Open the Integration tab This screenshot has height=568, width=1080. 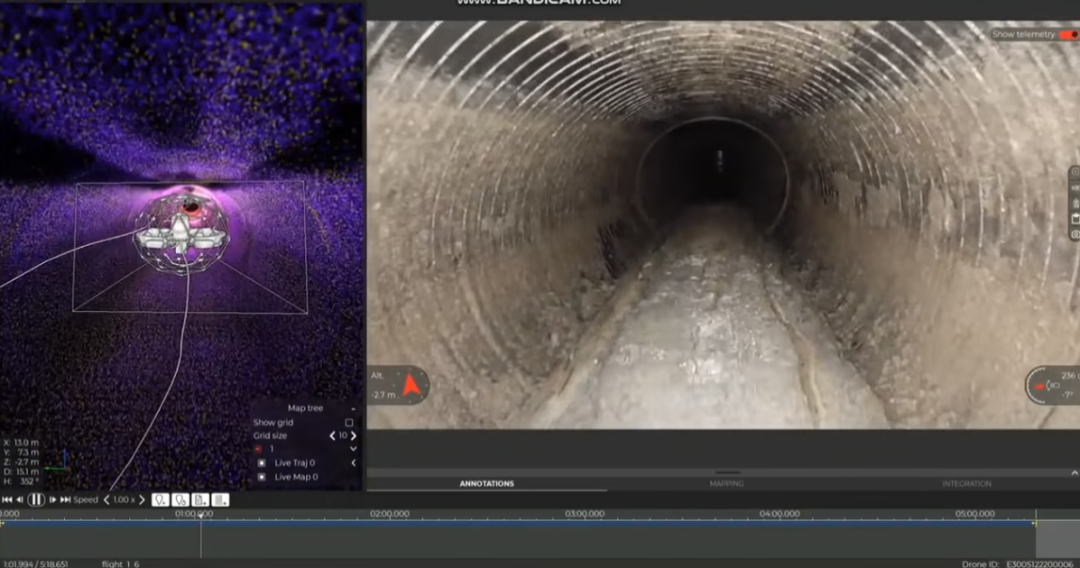click(966, 484)
